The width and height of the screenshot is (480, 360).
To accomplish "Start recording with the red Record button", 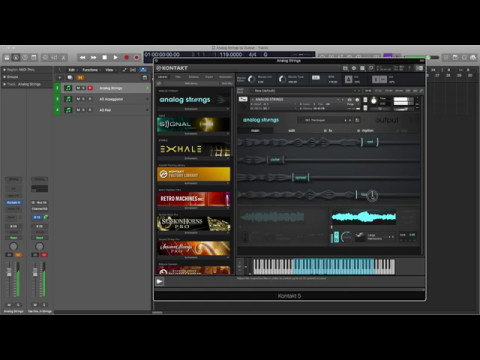I will (x=126, y=58).
